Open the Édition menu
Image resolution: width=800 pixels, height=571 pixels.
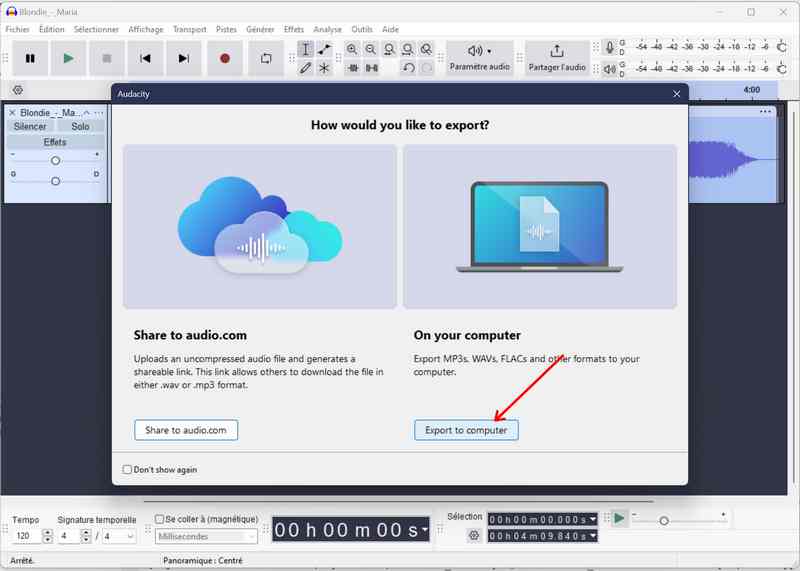pyautogui.click(x=52, y=30)
